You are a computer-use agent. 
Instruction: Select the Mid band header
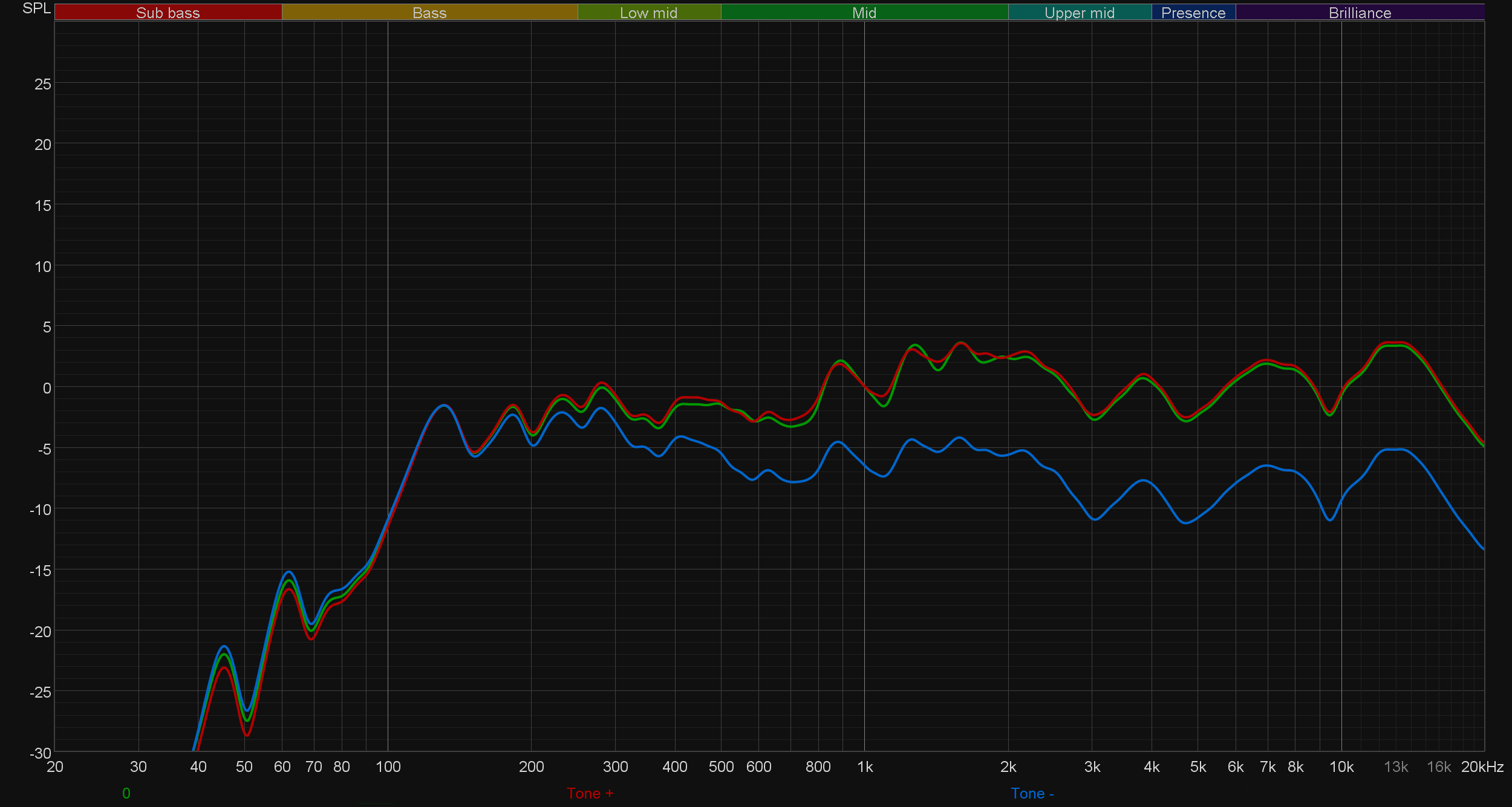(x=864, y=13)
